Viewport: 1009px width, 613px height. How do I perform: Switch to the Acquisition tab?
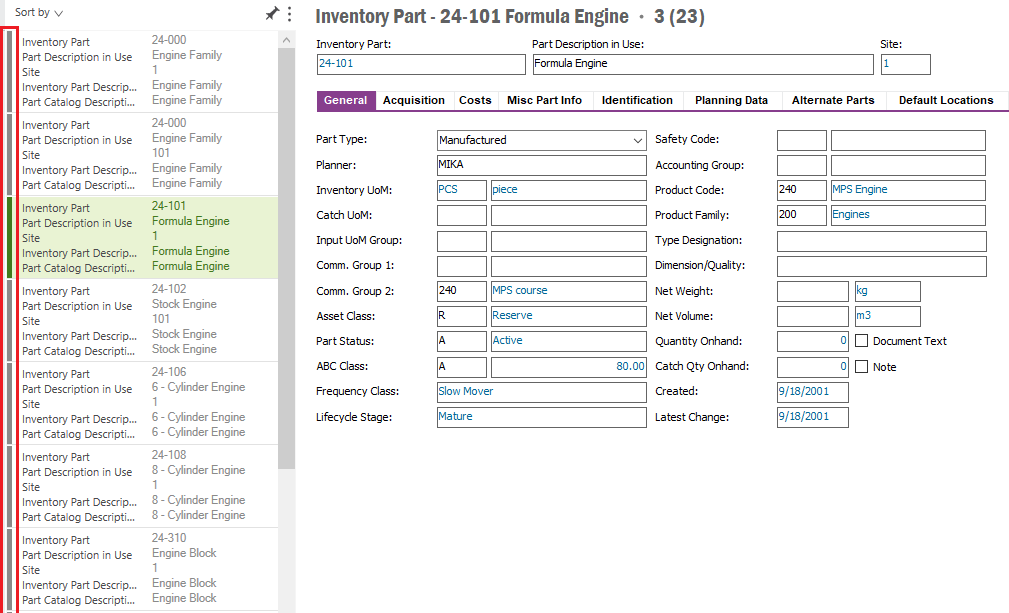click(x=413, y=100)
